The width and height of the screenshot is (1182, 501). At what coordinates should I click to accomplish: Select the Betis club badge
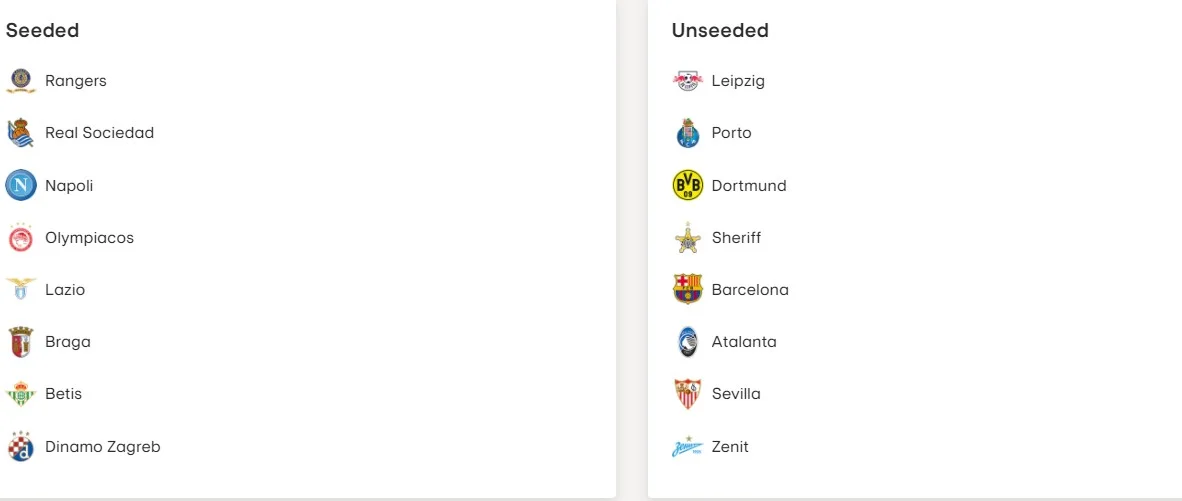[21, 394]
